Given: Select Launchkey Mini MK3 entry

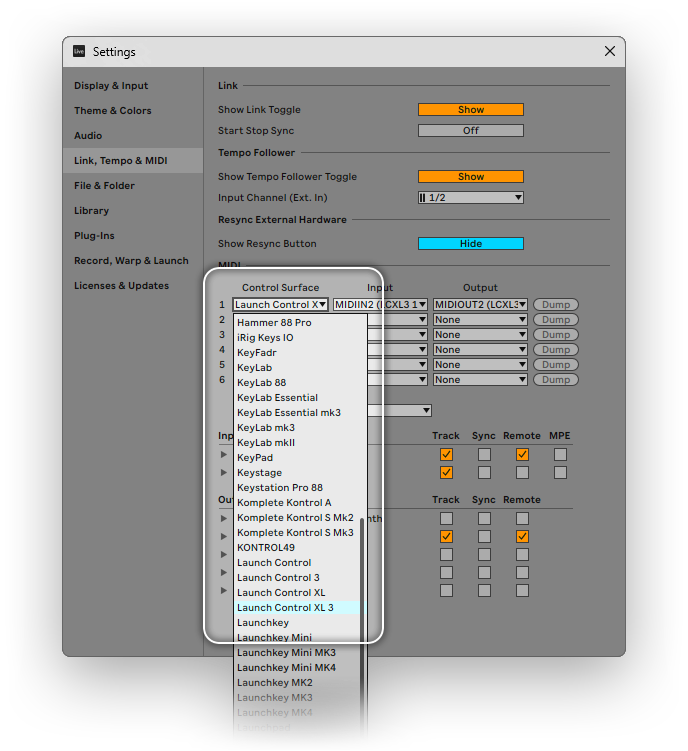Looking at the screenshot, I should point(297,653).
